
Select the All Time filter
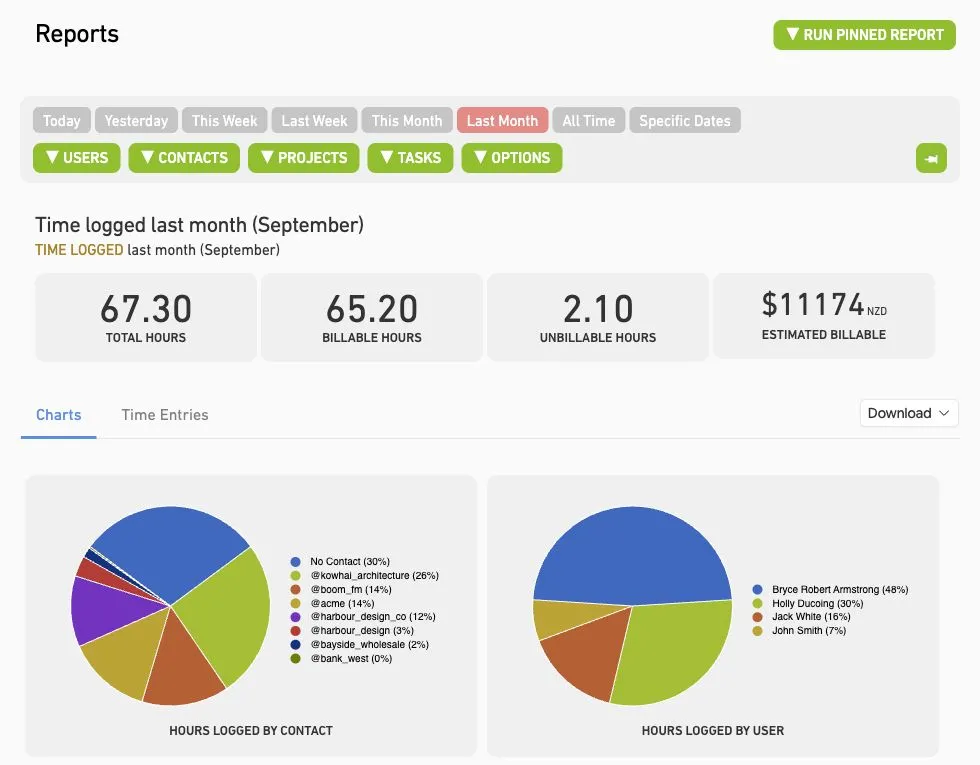[x=589, y=121]
